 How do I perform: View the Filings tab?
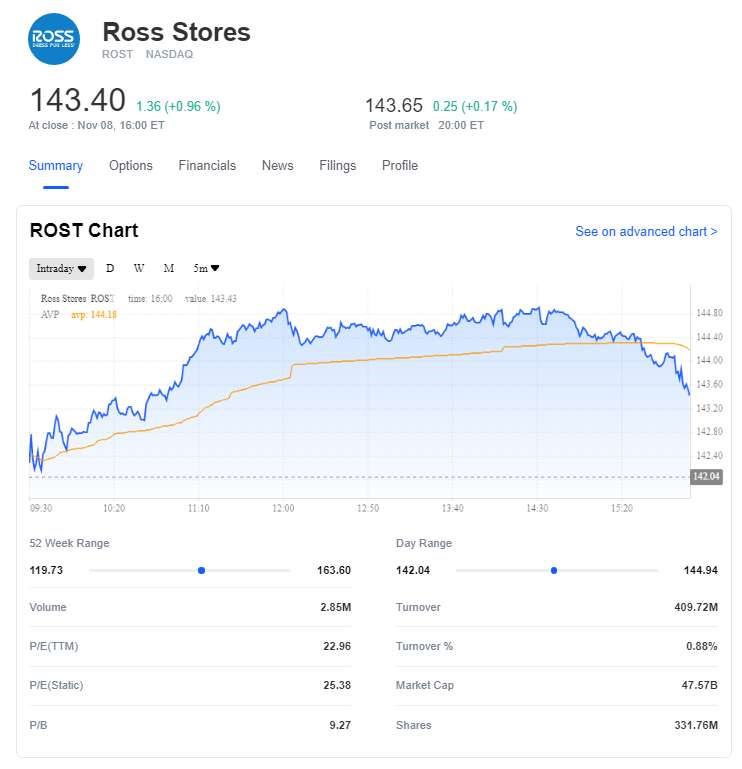pos(338,166)
